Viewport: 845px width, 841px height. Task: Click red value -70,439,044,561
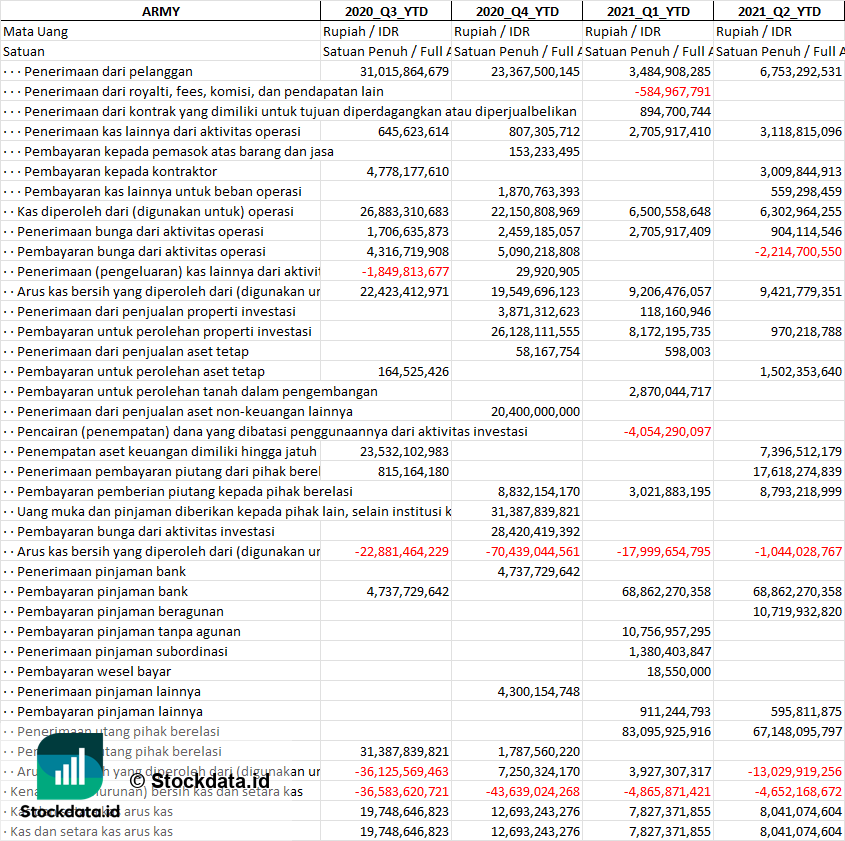click(532, 551)
